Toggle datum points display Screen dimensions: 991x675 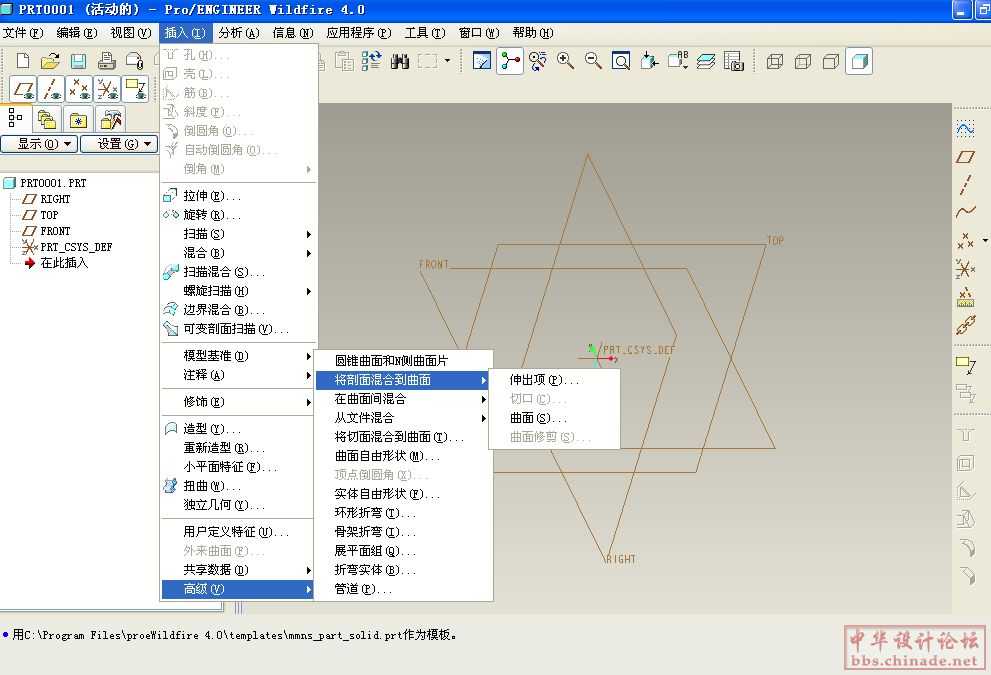pyautogui.click(x=79, y=89)
